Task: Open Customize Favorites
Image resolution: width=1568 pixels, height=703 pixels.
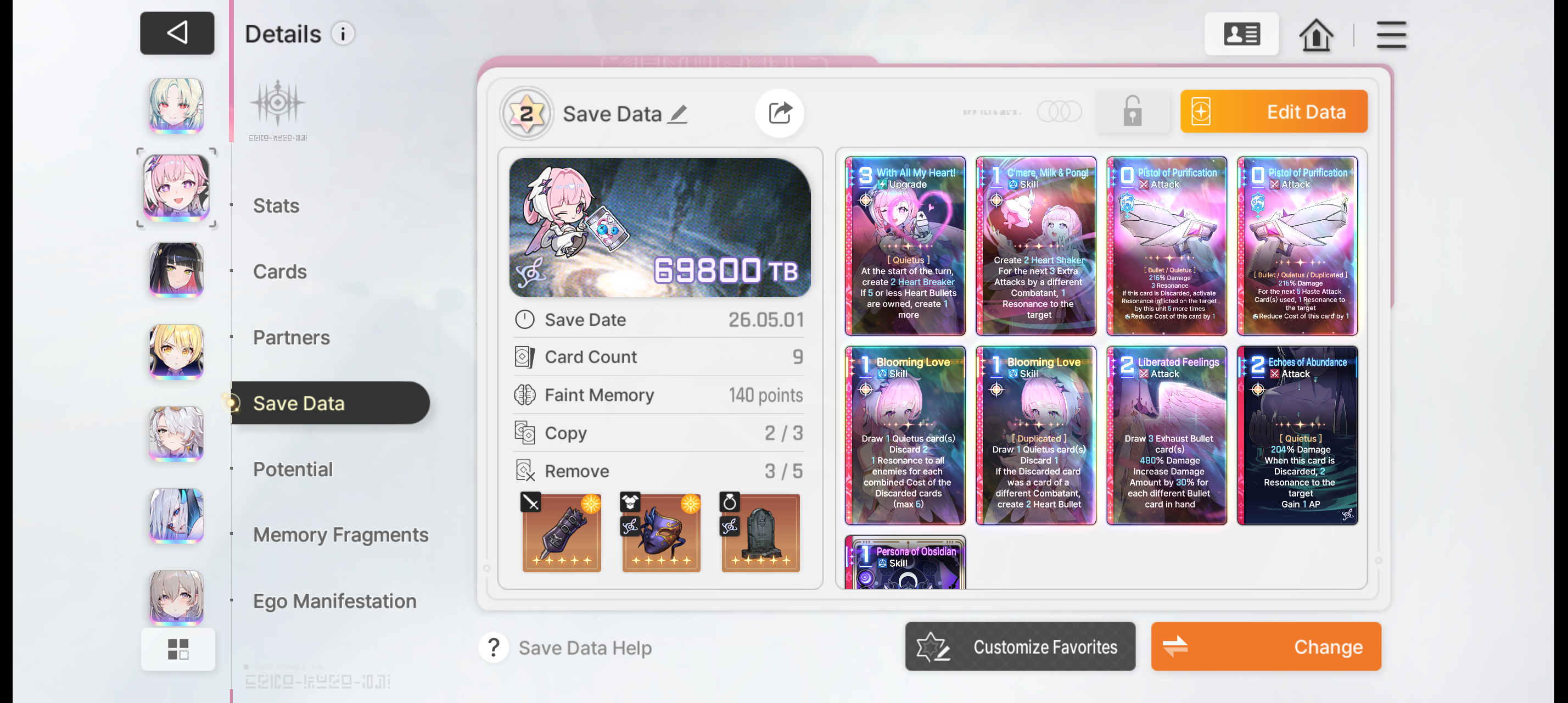Action: click(1020, 646)
